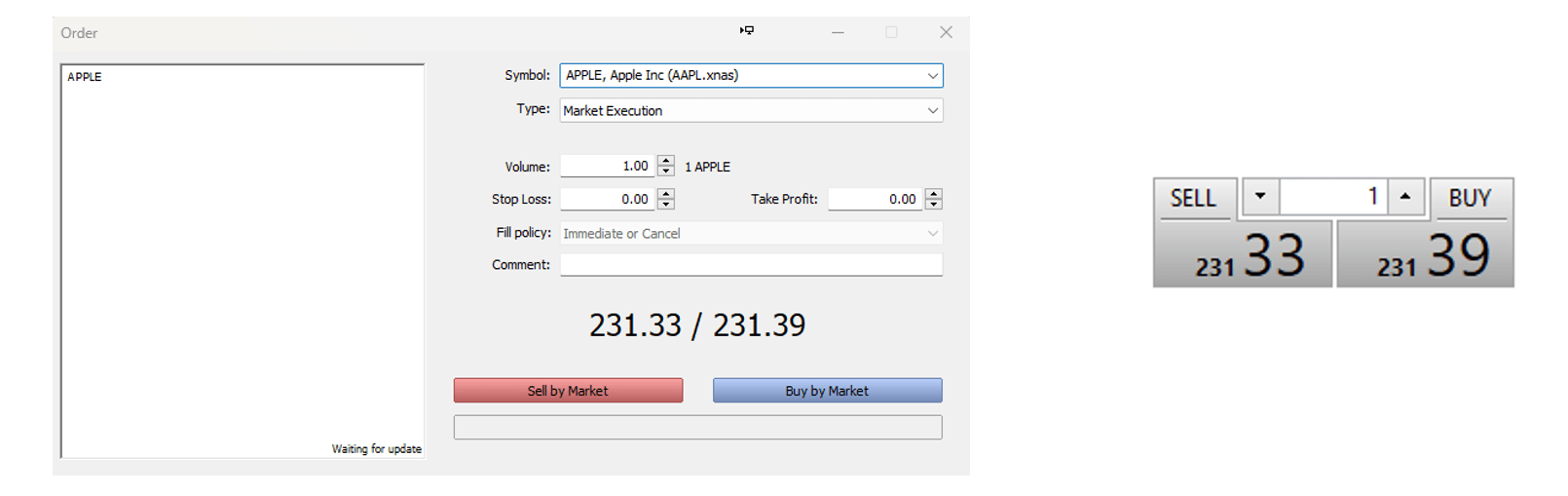This screenshot has width=1568, height=496.
Task: Click the 231.39 buy price tile
Action: click(1425, 254)
